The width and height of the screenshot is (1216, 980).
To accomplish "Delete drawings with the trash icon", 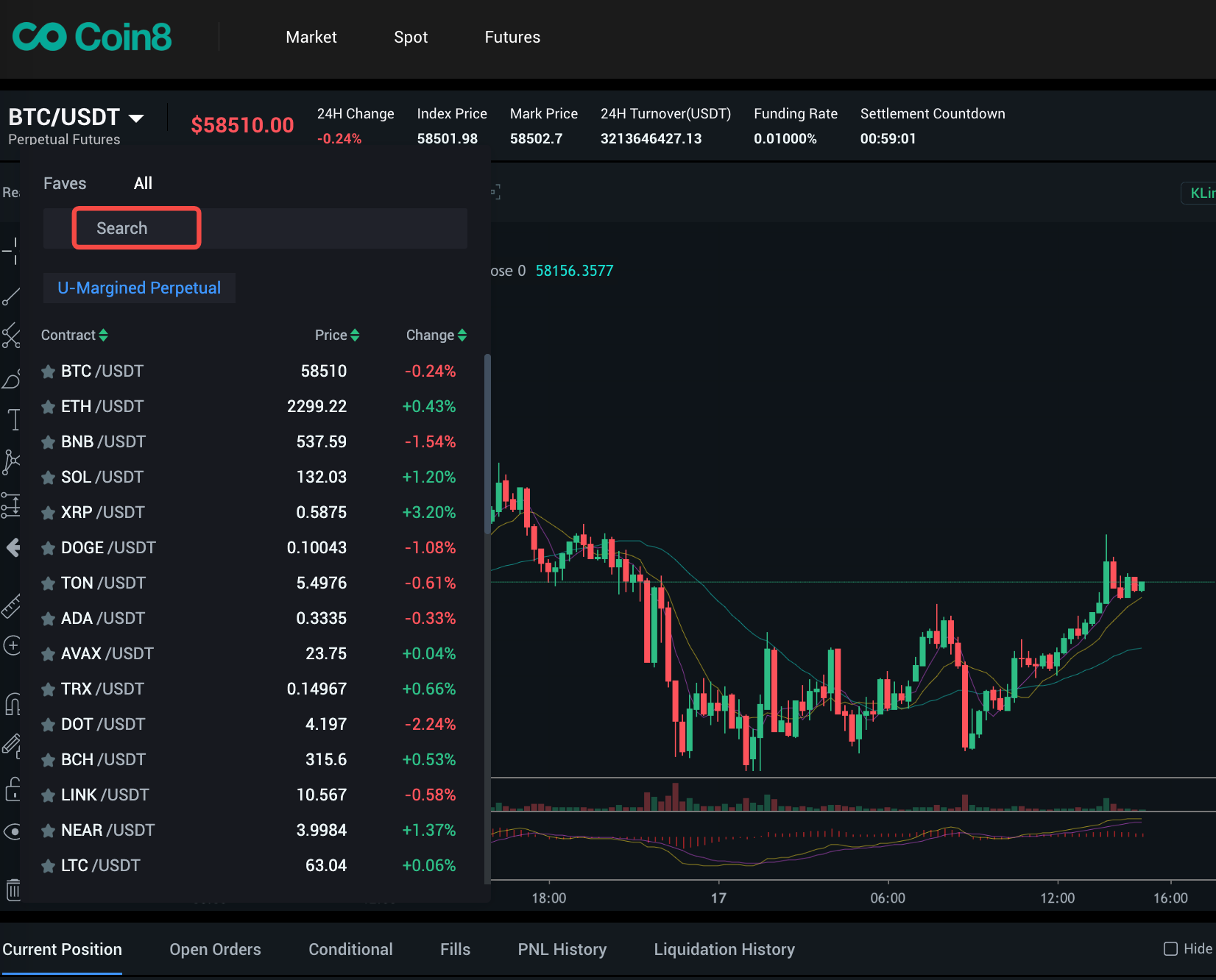I will point(13,890).
